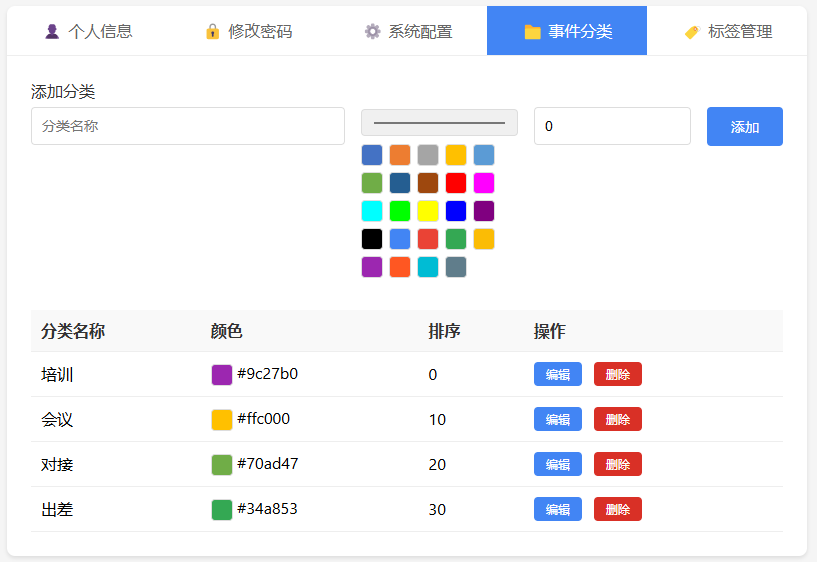
Task: Click sort value 30 in 出差 row
Action: 437,509
